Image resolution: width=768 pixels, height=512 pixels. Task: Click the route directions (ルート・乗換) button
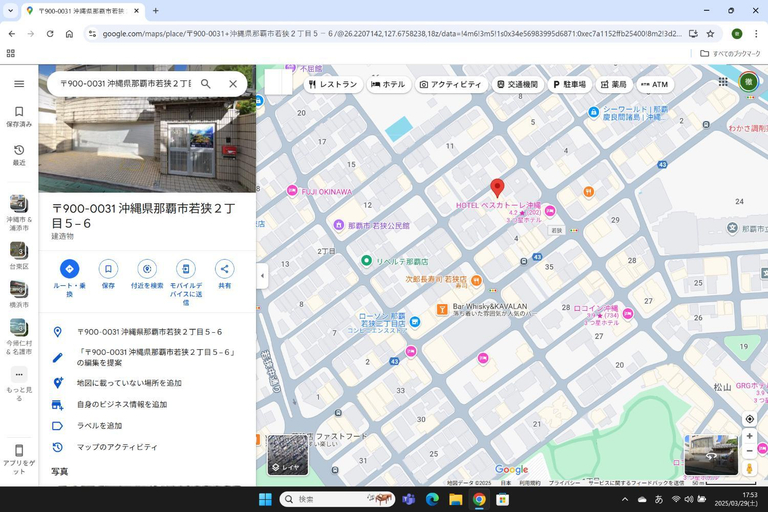click(70, 268)
